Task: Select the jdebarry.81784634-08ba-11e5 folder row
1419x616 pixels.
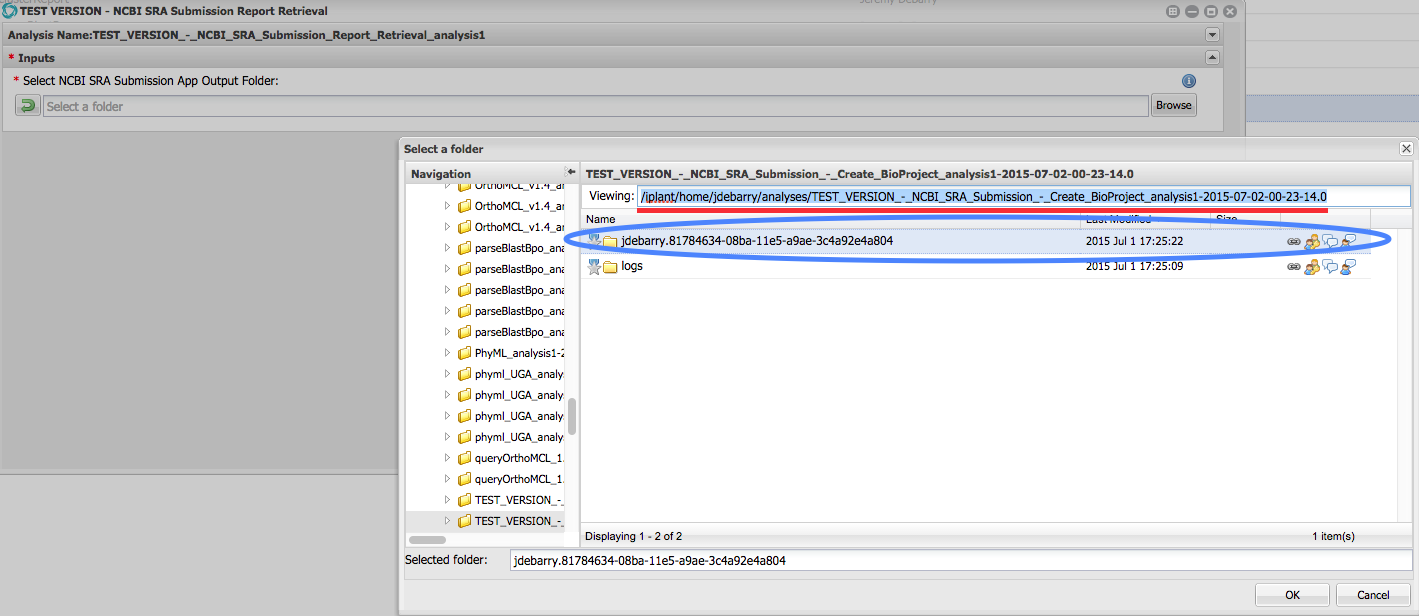Action: (975, 241)
